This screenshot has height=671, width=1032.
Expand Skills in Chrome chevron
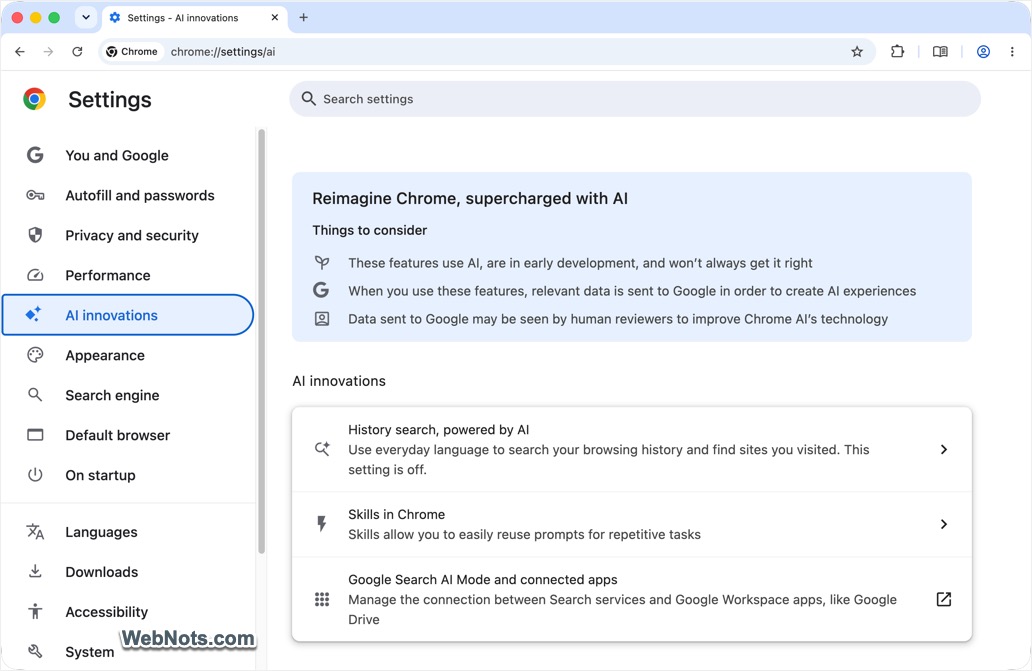click(x=943, y=524)
